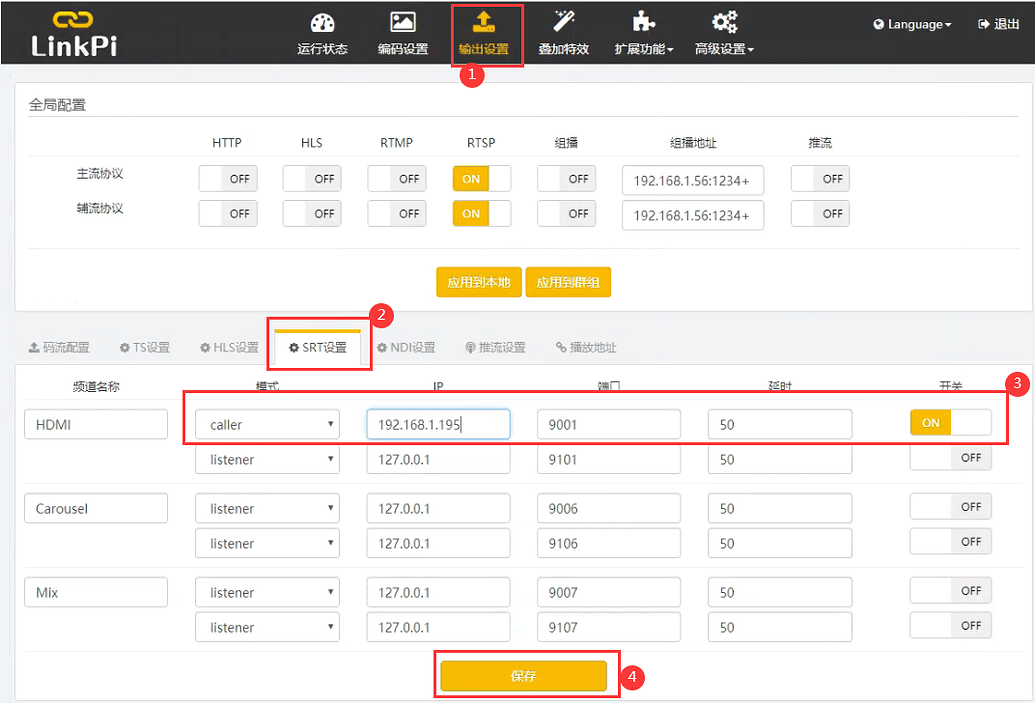
Task: Open the HDMI caller mode dropdown
Action: point(267,425)
